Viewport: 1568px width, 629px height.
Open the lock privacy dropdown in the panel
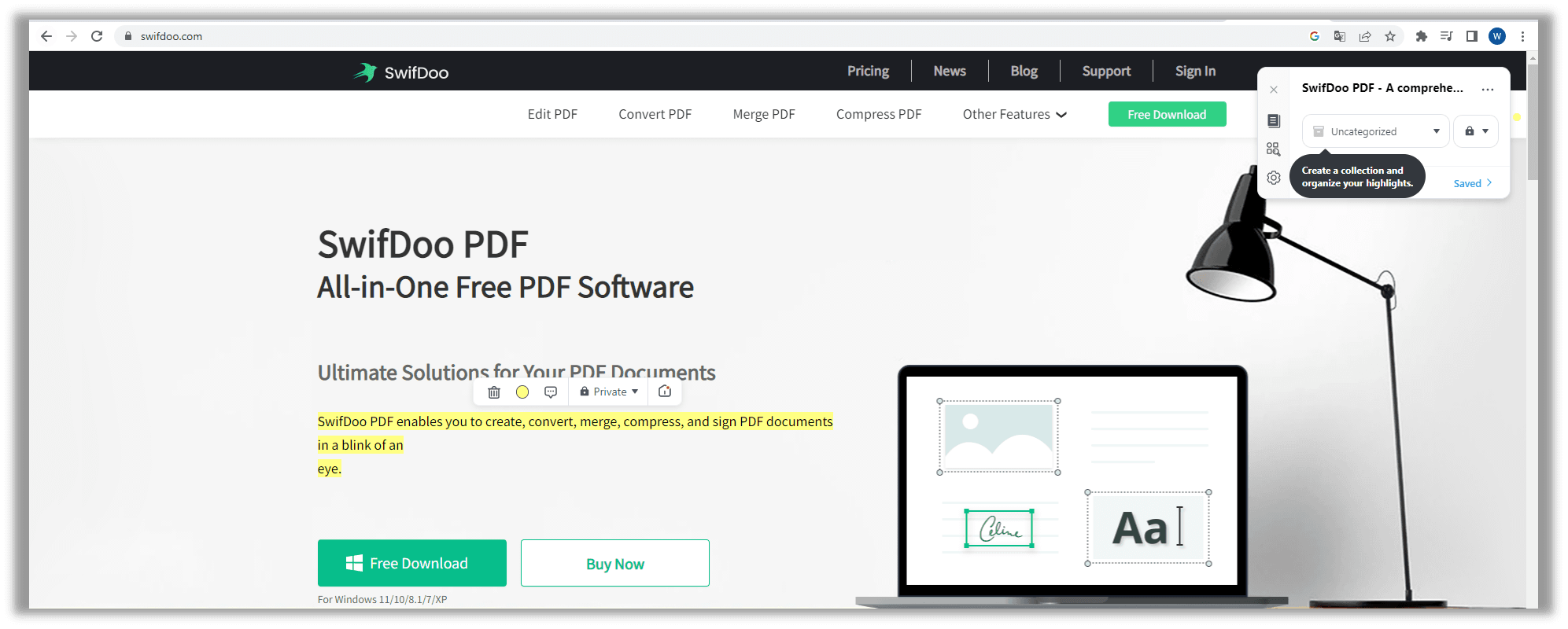pos(1476,131)
